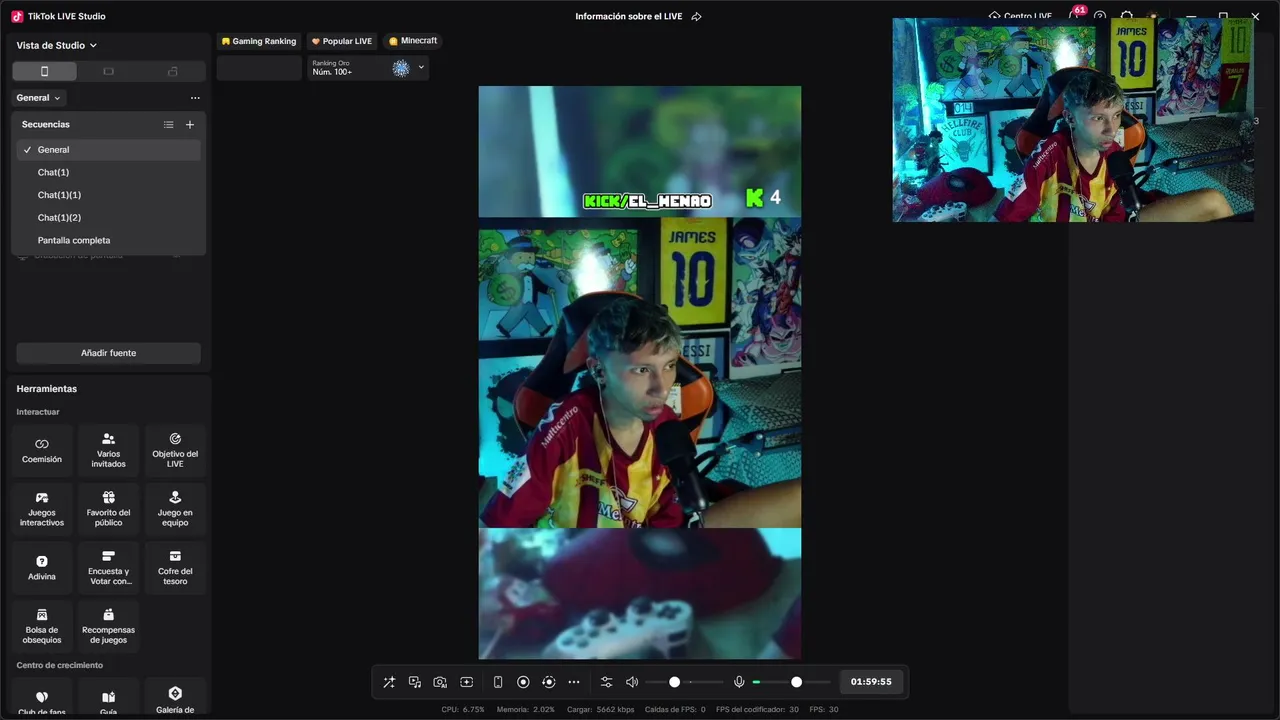1280x720 pixels.
Task: Click the dashed-circle record icon
Action: [548, 682]
